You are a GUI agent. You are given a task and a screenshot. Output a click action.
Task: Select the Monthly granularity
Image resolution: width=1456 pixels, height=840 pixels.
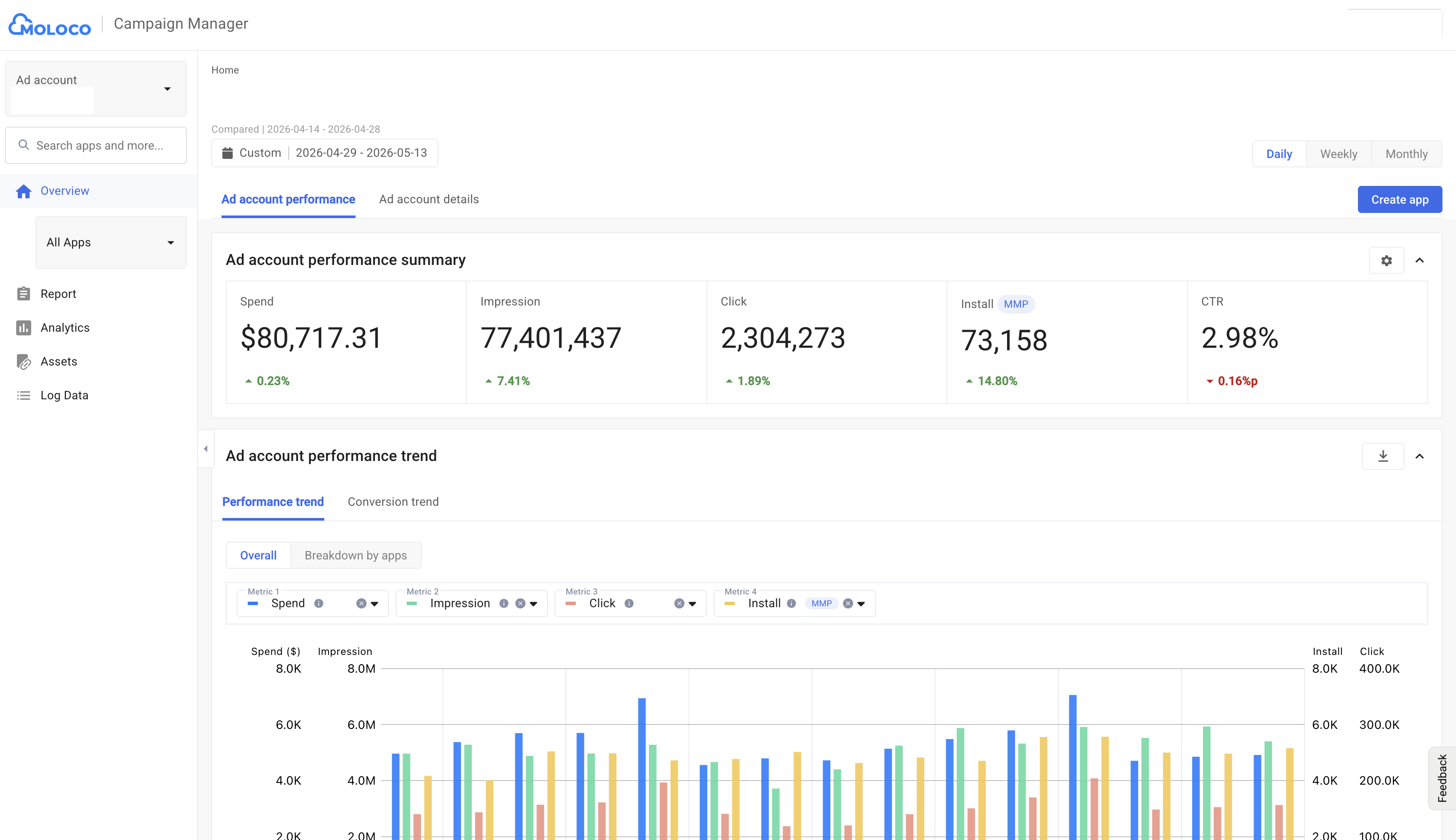[x=1407, y=154]
